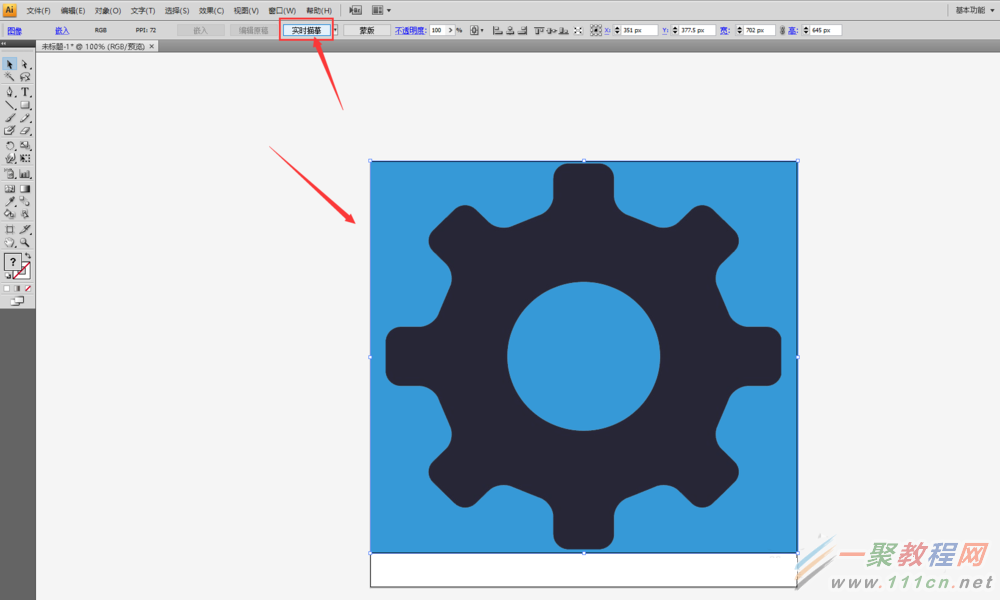Image resolution: width=1000 pixels, height=600 pixels.
Task: Open the 文件(F) menu
Action: 38,11
